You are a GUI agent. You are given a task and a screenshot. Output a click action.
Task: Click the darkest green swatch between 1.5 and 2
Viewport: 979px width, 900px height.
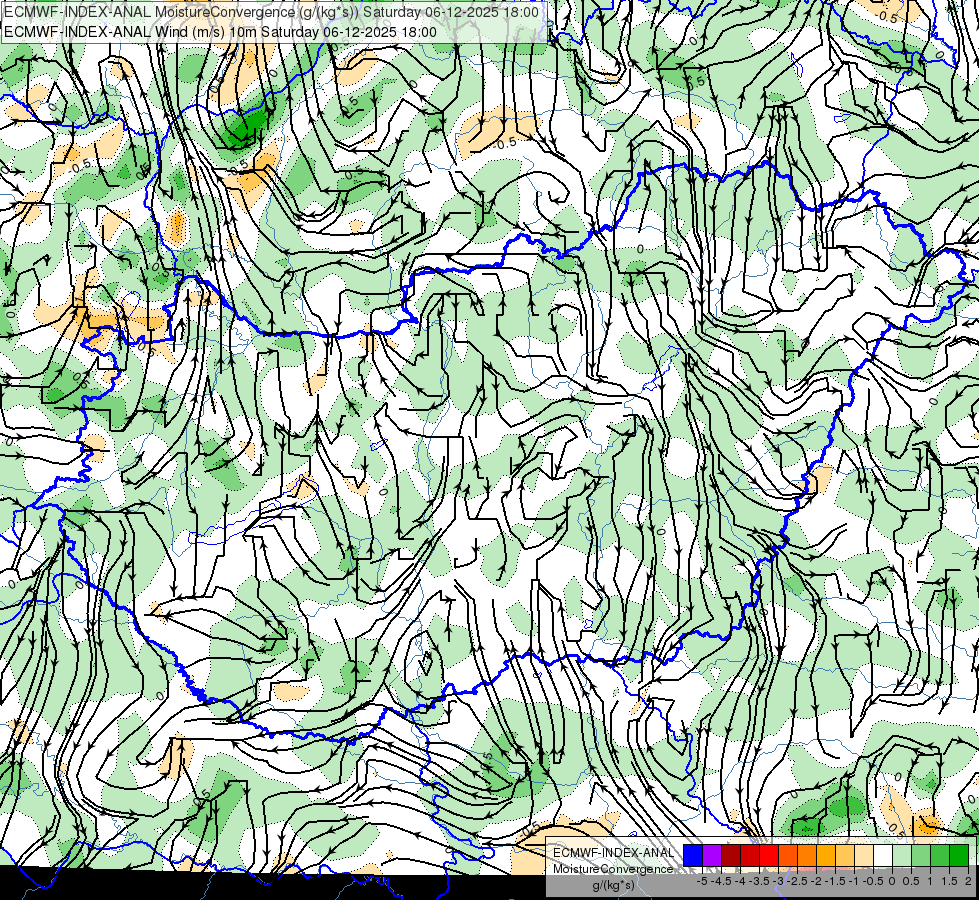pyautogui.click(x=959, y=855)
